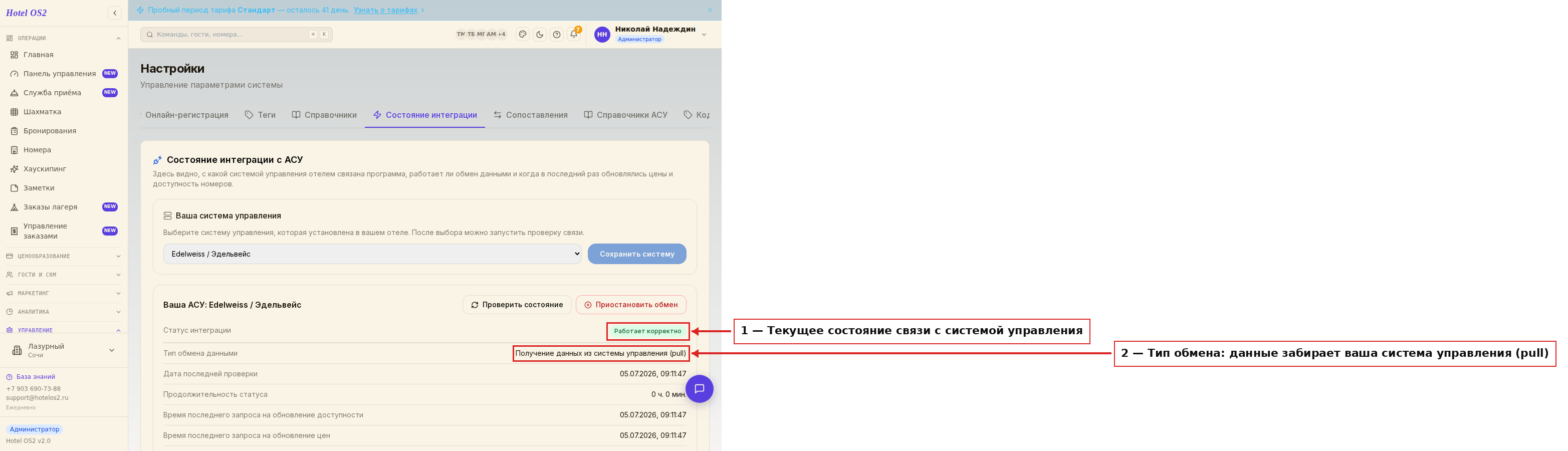
Task: Switch to the Справочники АСУ tab
Action: (x=626, y=115)
